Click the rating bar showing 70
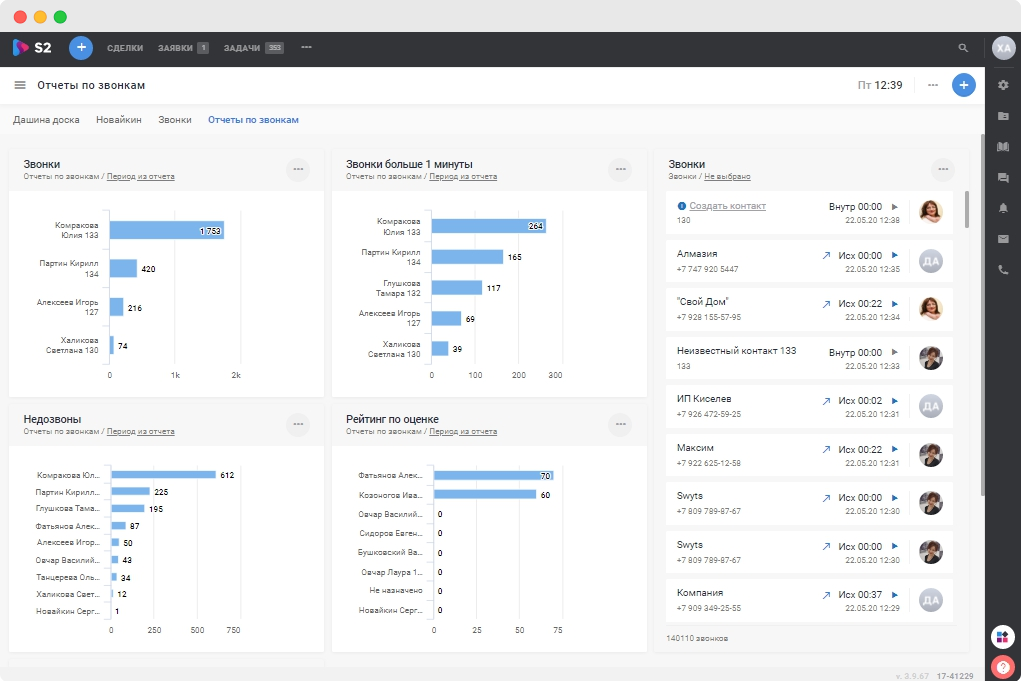This screenshot has height=681, width=1021. (x=493, y=475)
